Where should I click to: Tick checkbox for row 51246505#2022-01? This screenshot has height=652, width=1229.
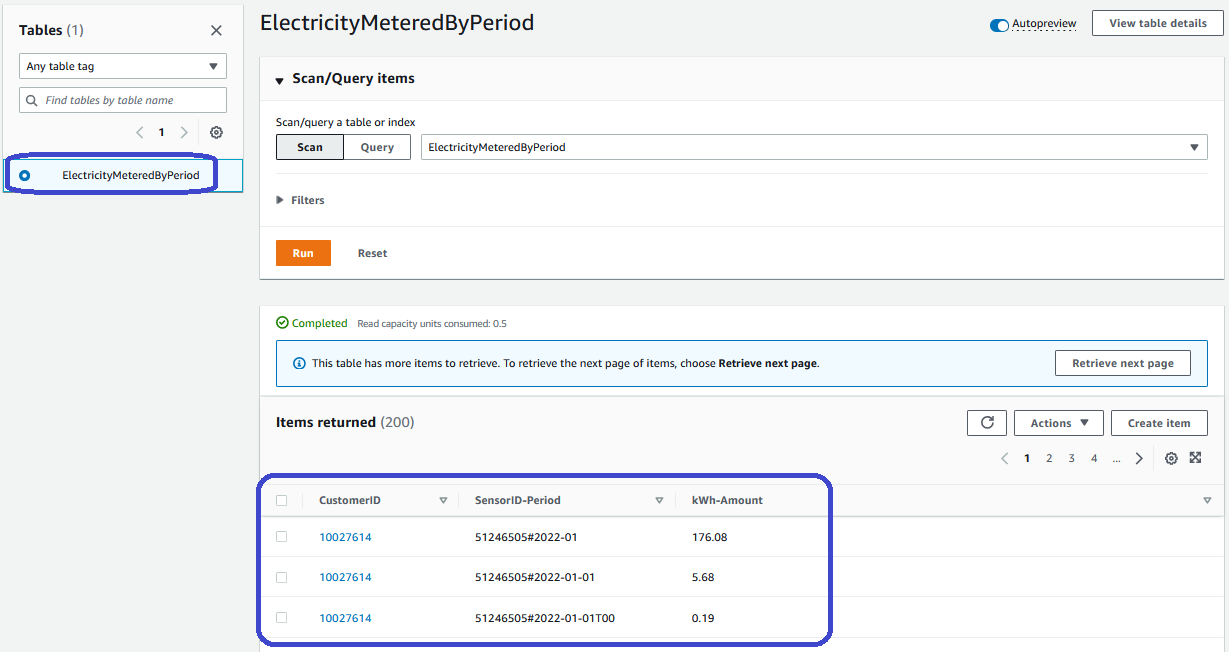coord(281,537)
